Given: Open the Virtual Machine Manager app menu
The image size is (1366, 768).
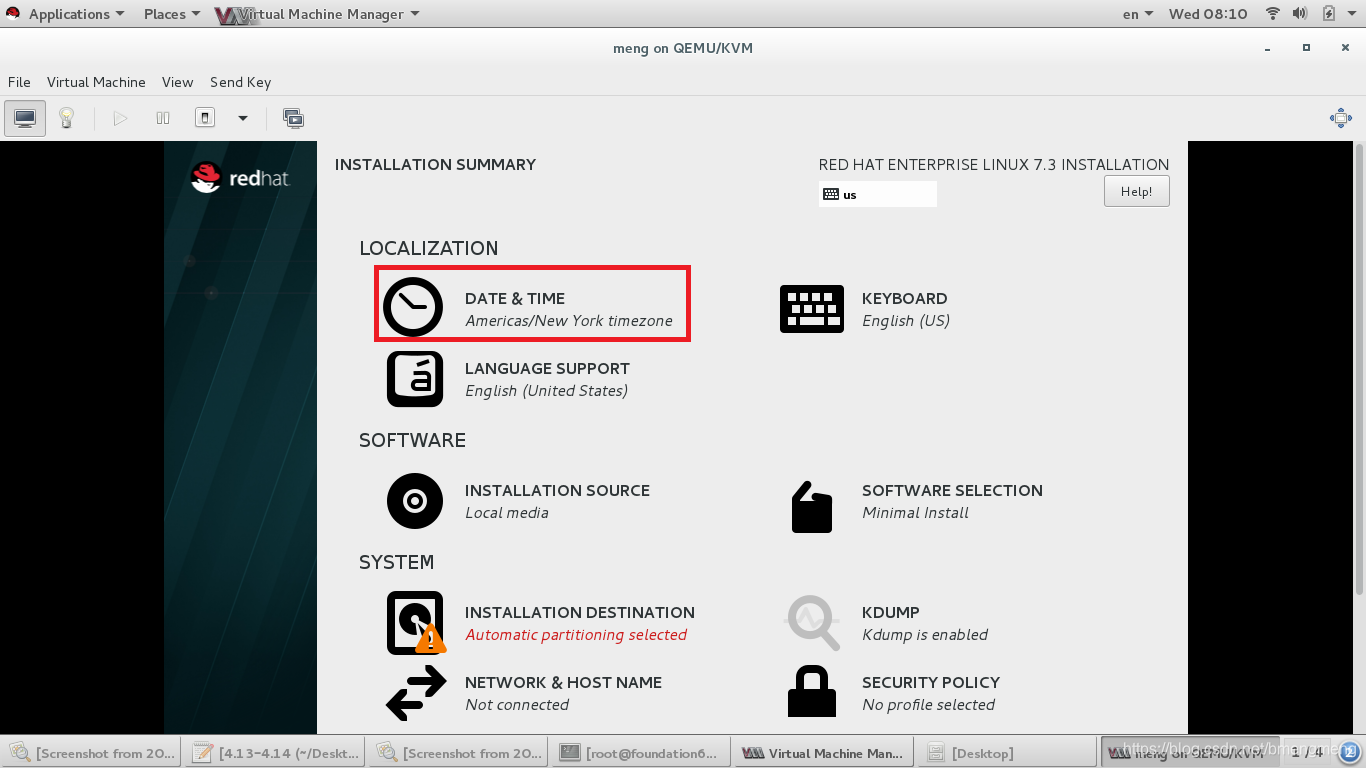Looking at the screenshot, I should (317, 14).
